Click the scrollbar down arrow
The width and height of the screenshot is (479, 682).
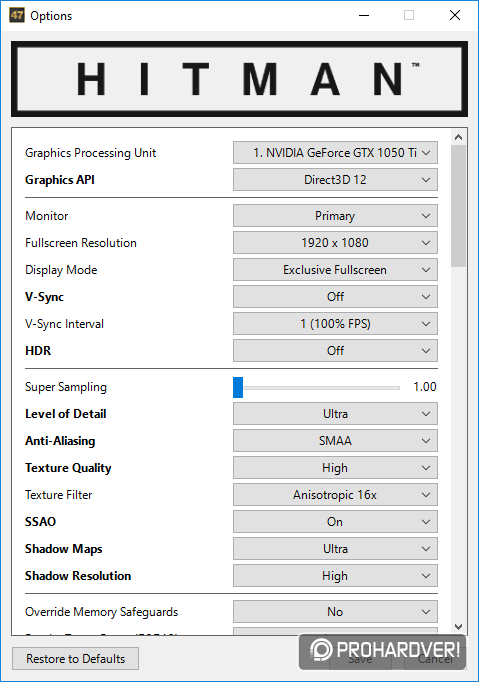[458, 627]
